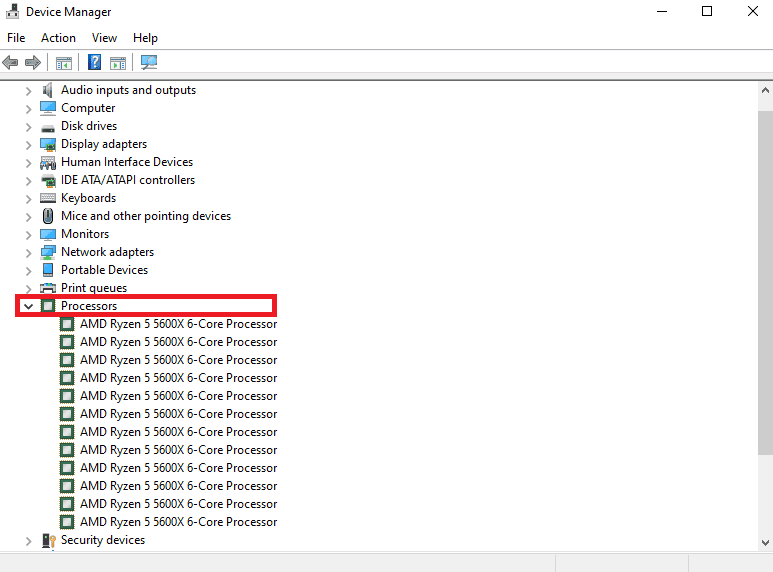Select Network adapters label

(x=107, y=252)
